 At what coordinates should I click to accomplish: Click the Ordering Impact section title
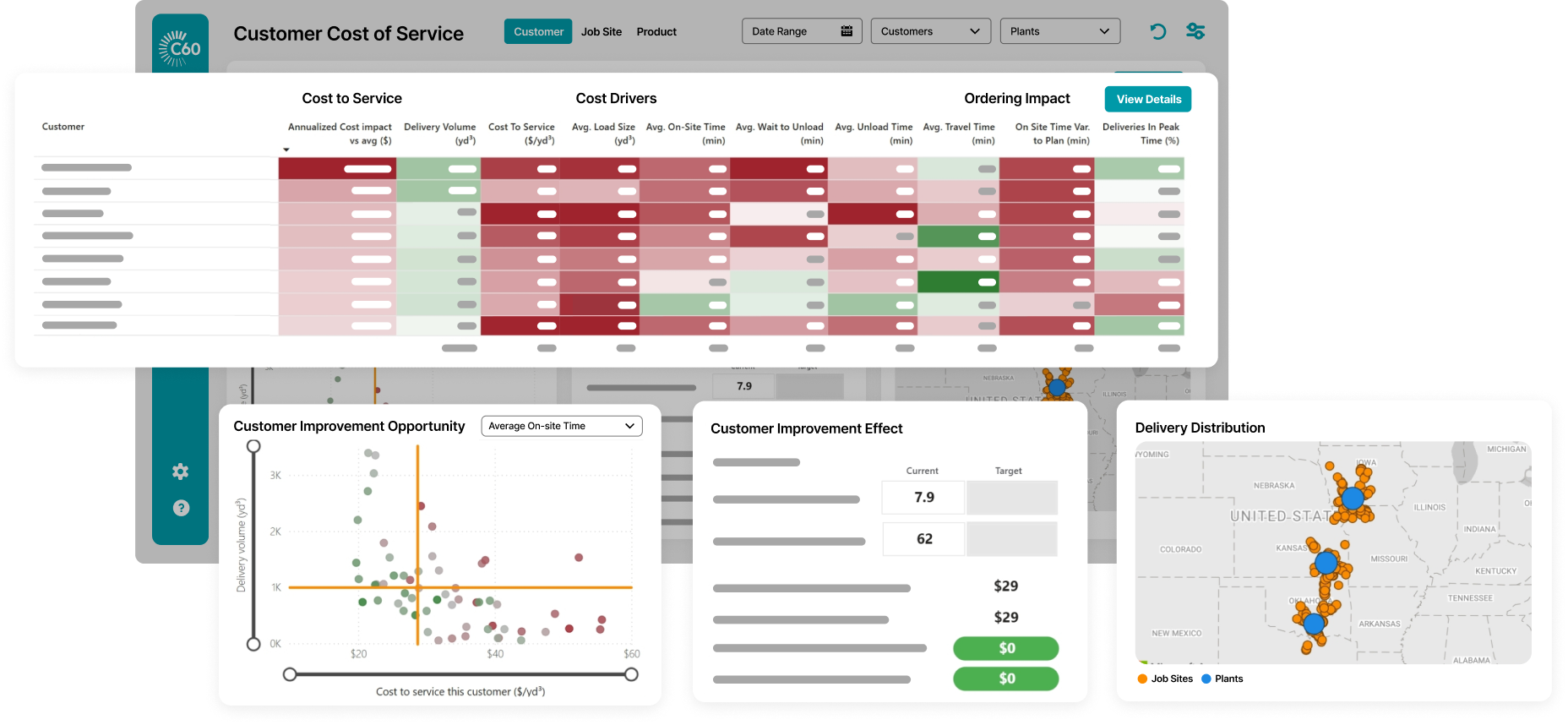[1017, 98]
